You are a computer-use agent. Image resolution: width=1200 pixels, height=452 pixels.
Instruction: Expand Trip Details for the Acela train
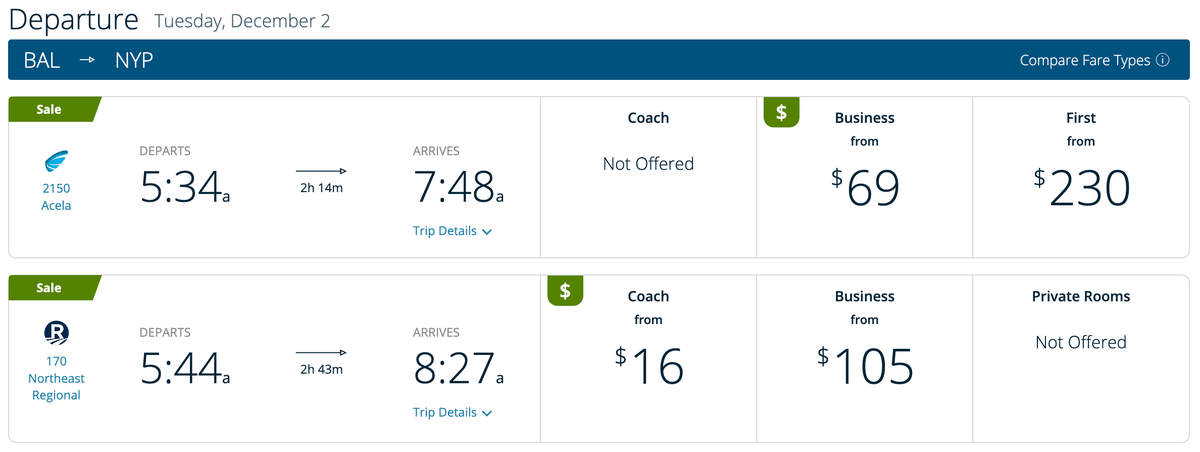tap(452, 231)
